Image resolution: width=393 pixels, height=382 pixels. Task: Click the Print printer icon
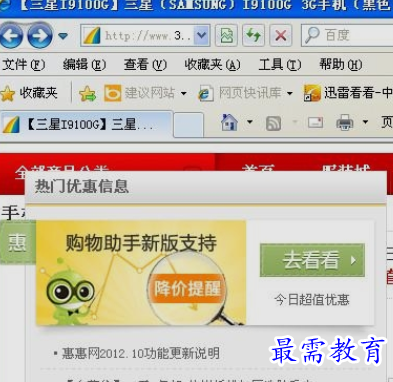click(345, 123)
